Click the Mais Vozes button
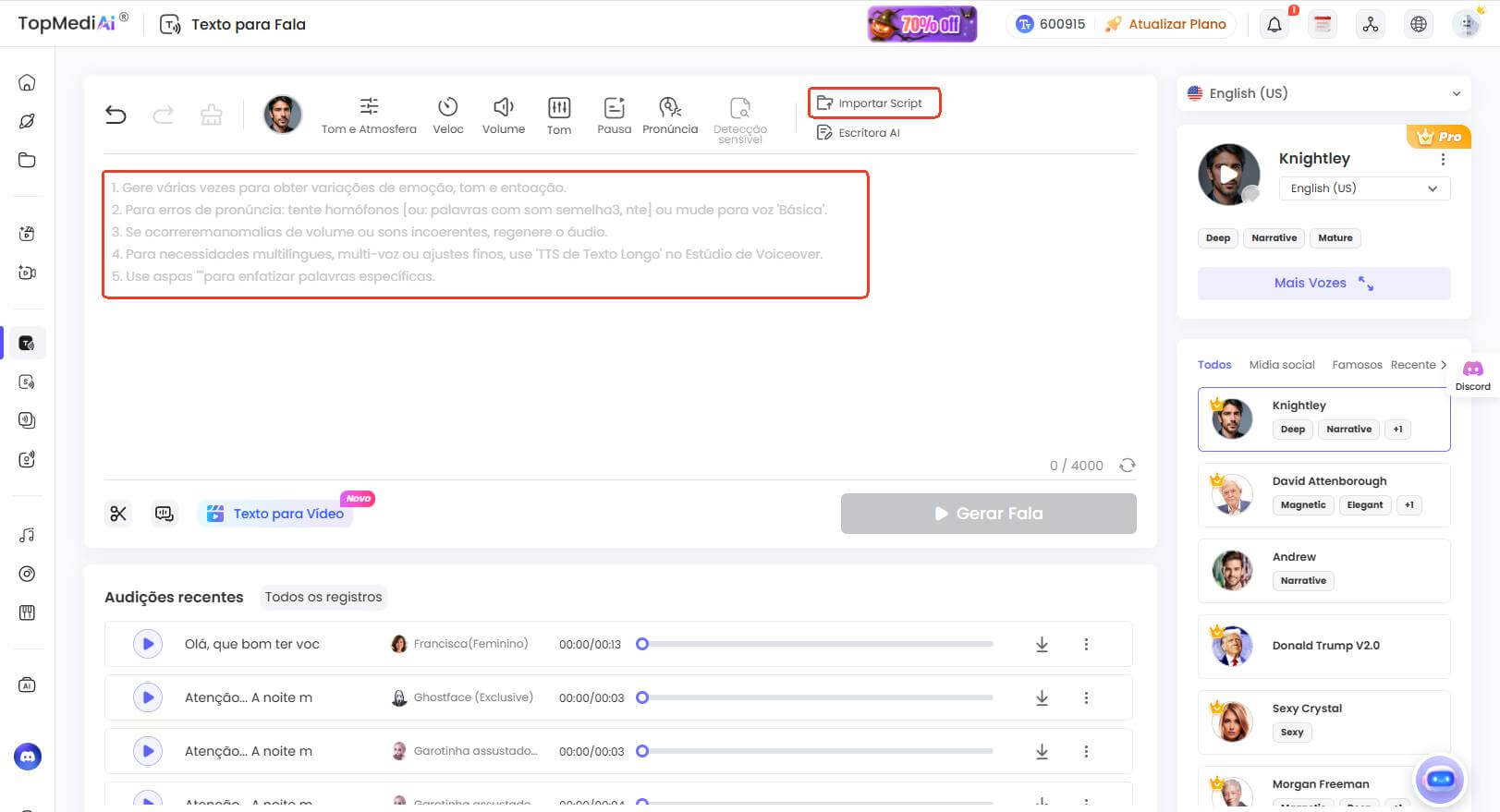Image resolution: width=1500 pixels, height=812 pixels. [x=1323, y=283]
